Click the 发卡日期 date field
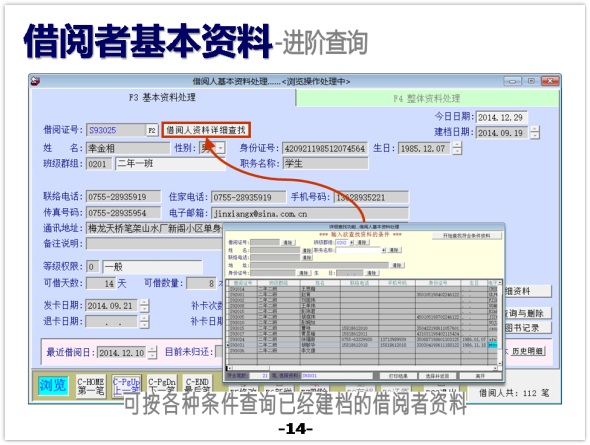The width and height of the screenshot is (590, 445). (112, 306)
